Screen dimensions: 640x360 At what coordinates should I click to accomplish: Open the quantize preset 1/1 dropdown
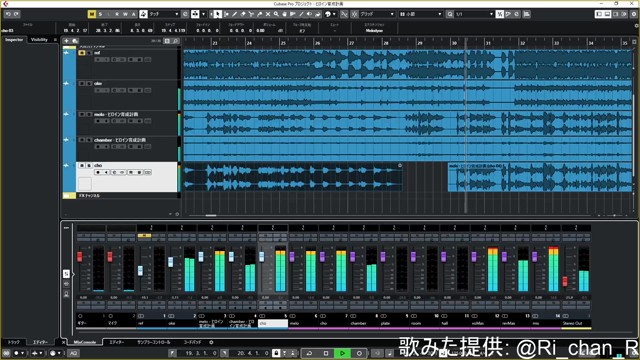coord(474,14)
